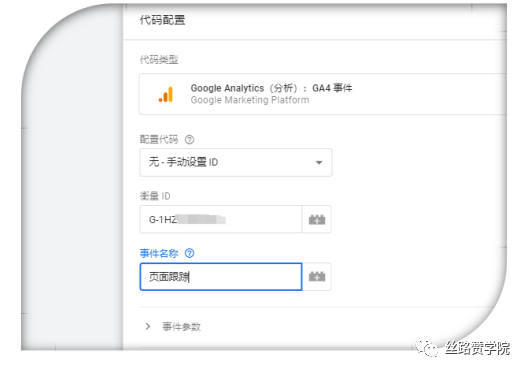Expand the 事件参数 section
Screen dimensions: 526x372
click(173, 326)
